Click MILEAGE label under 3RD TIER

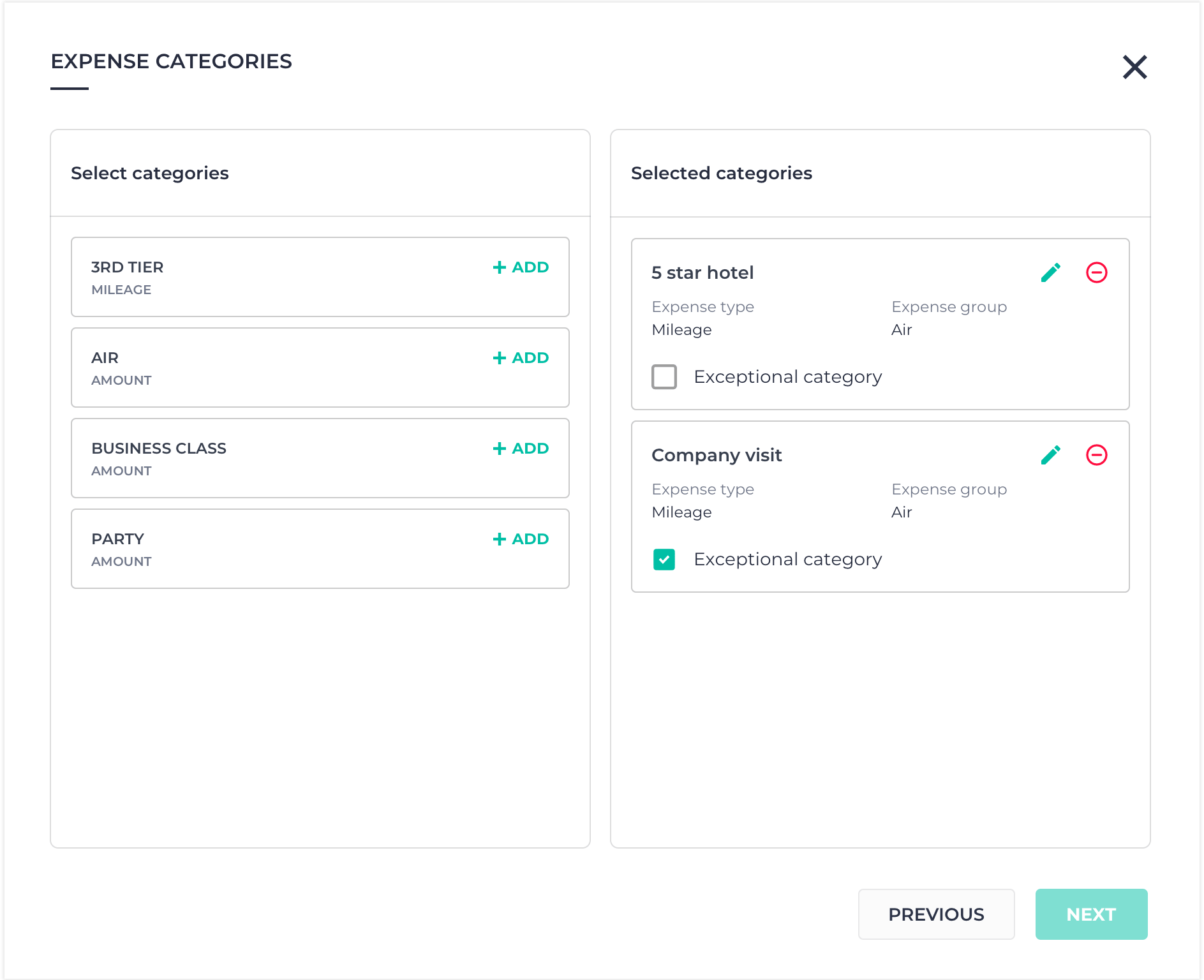point(121,290)
